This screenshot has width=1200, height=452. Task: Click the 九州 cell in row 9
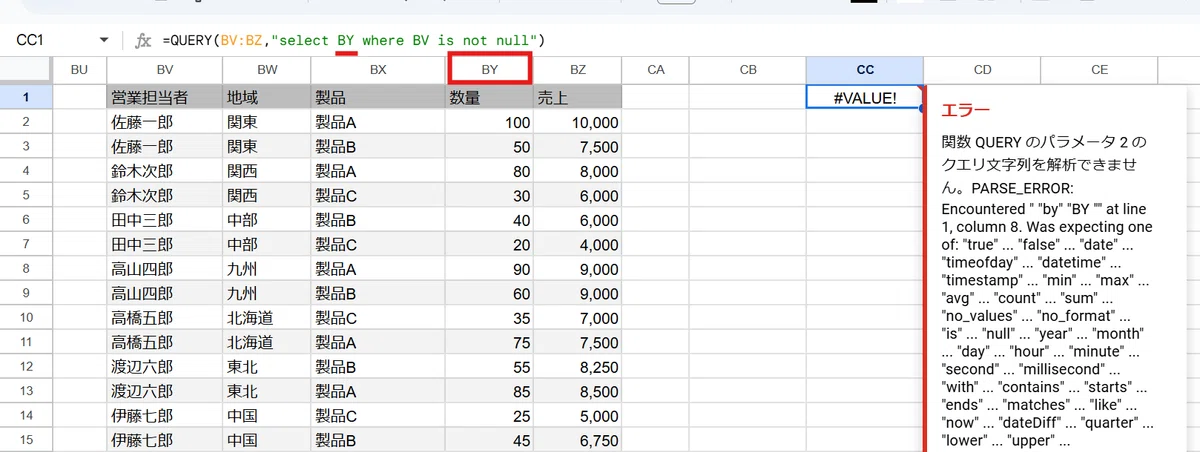click(x=267, y=293)
